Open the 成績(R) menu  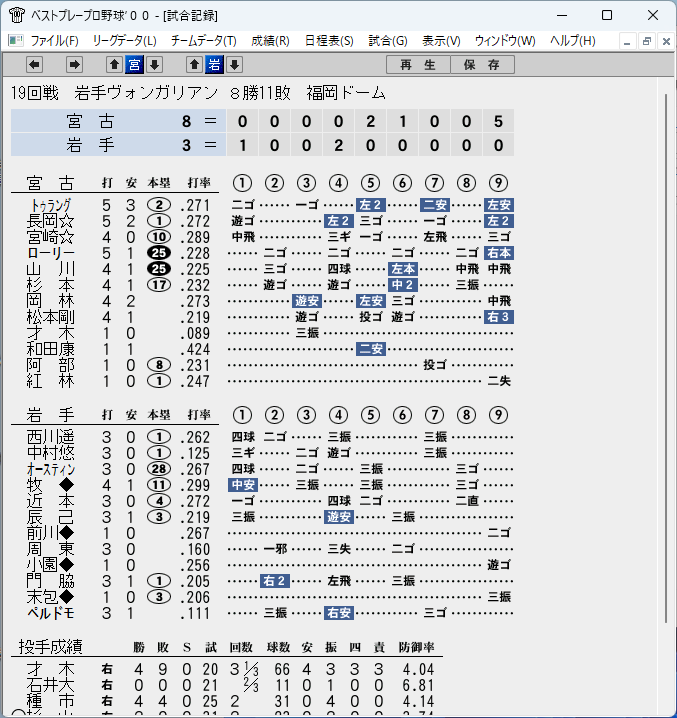coord(270,41)
